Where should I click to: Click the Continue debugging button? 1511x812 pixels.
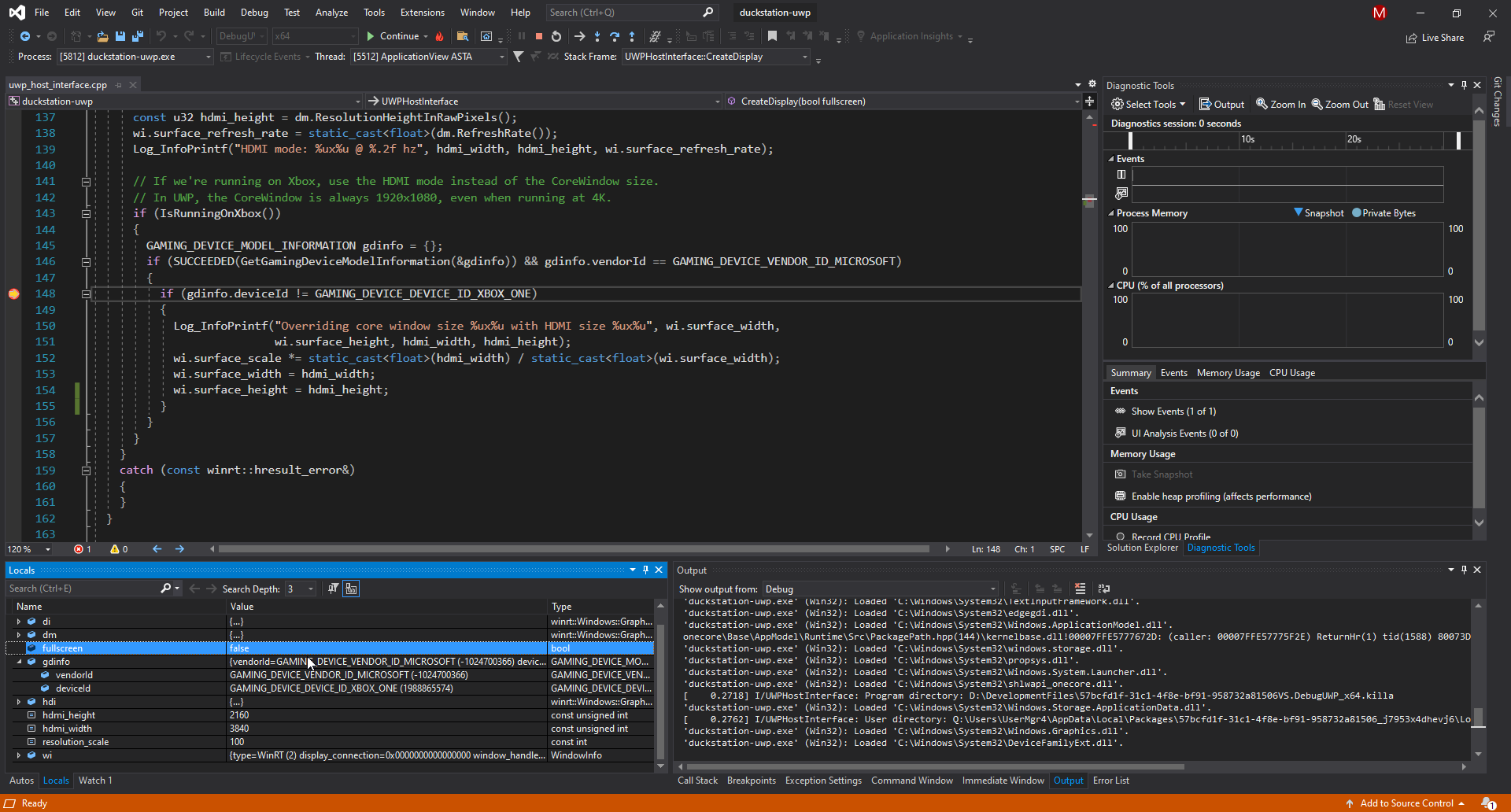393,36
